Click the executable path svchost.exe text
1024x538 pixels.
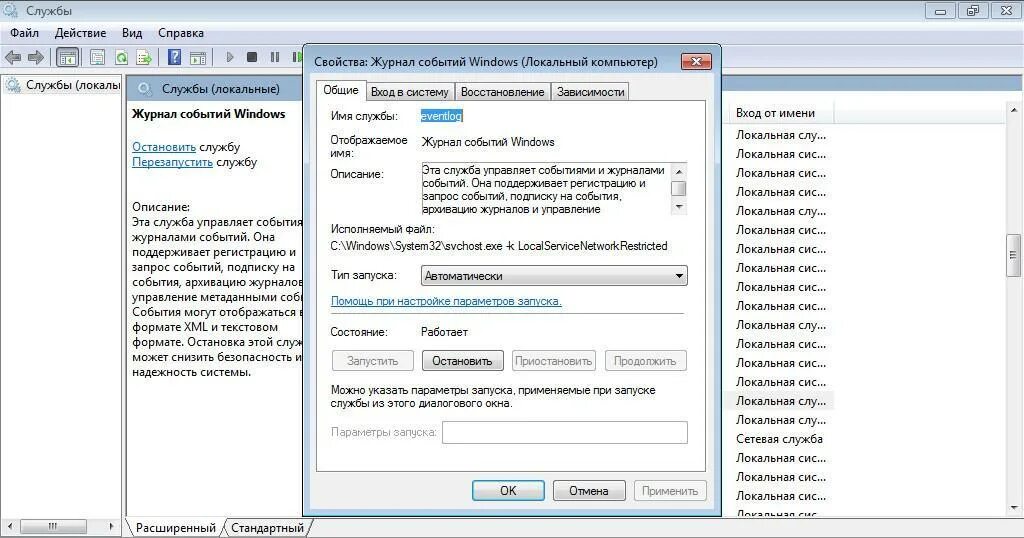(x=499, y=246)
